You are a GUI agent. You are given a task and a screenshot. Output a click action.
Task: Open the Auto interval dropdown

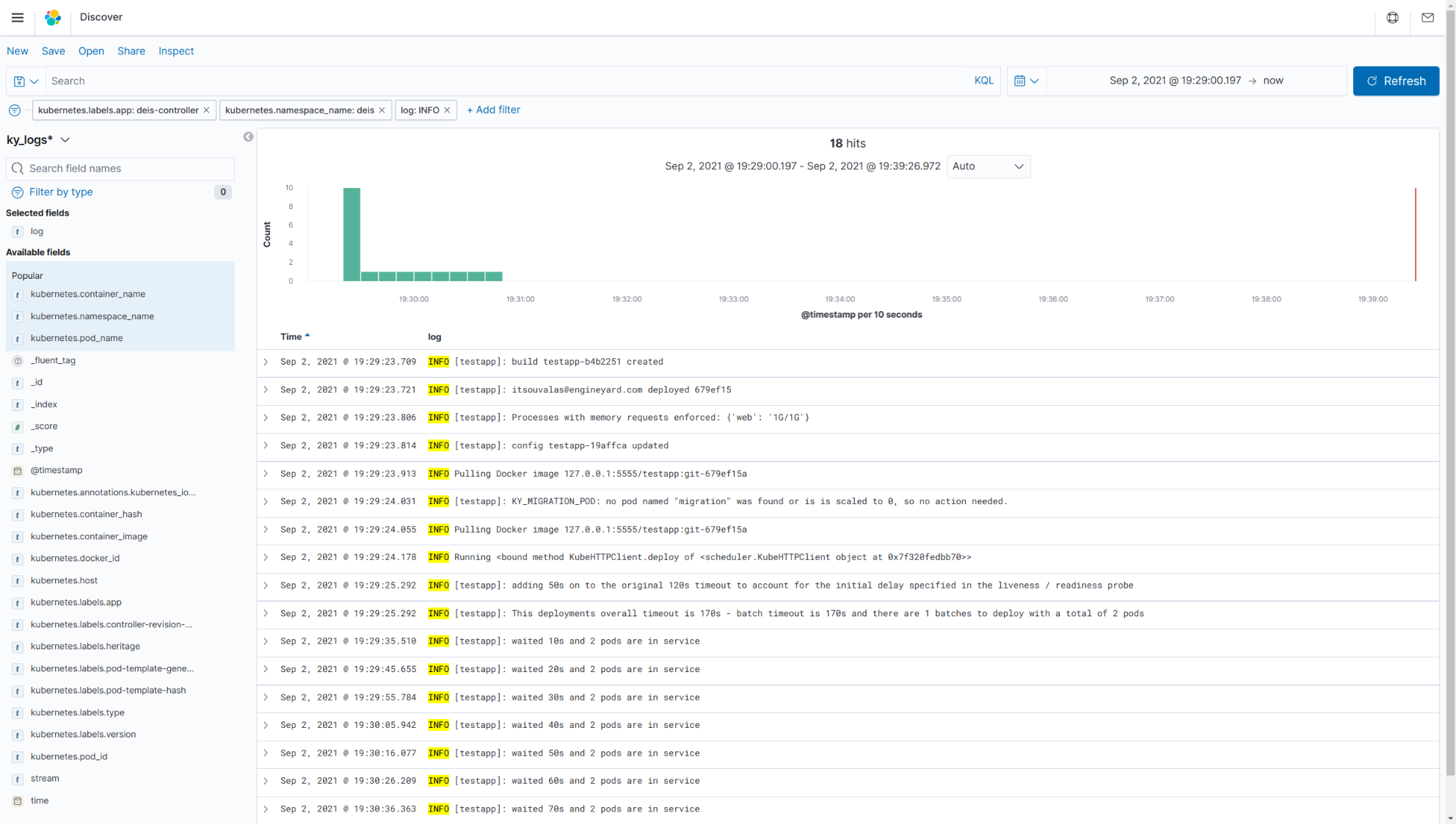tap(988, 167)
